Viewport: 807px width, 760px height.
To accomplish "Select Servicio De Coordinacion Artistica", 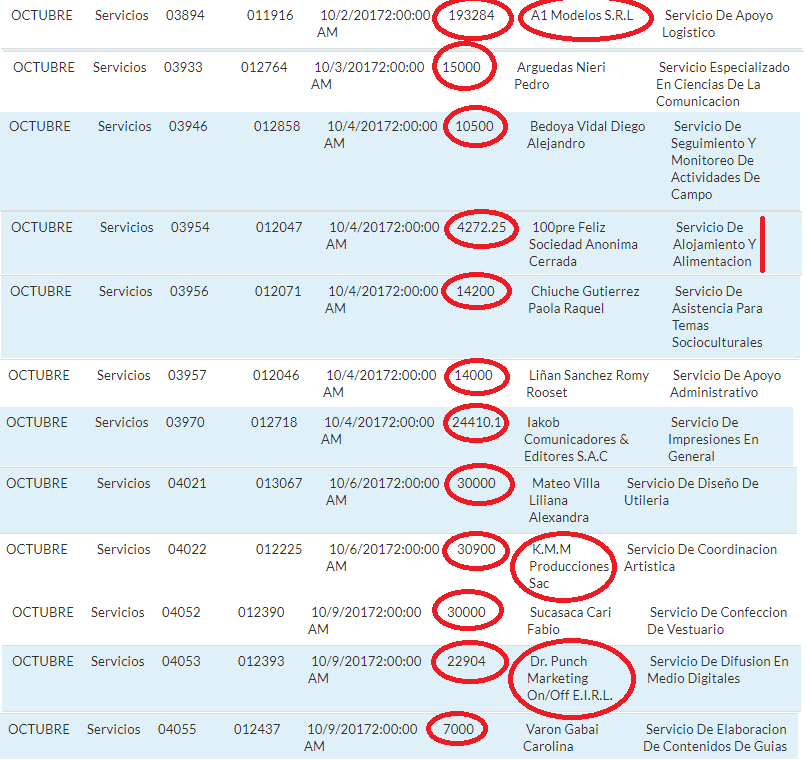I will coord(700,558).
